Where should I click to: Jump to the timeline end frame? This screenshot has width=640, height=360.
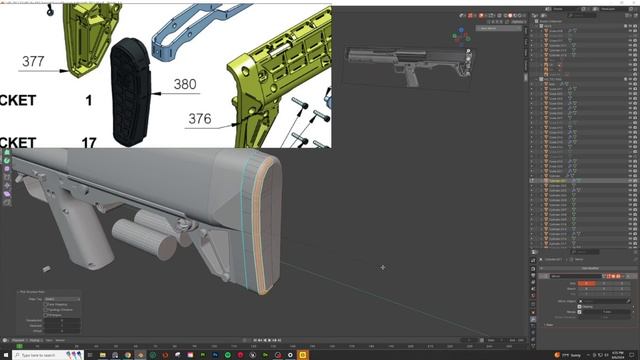[x=279, y=340]
